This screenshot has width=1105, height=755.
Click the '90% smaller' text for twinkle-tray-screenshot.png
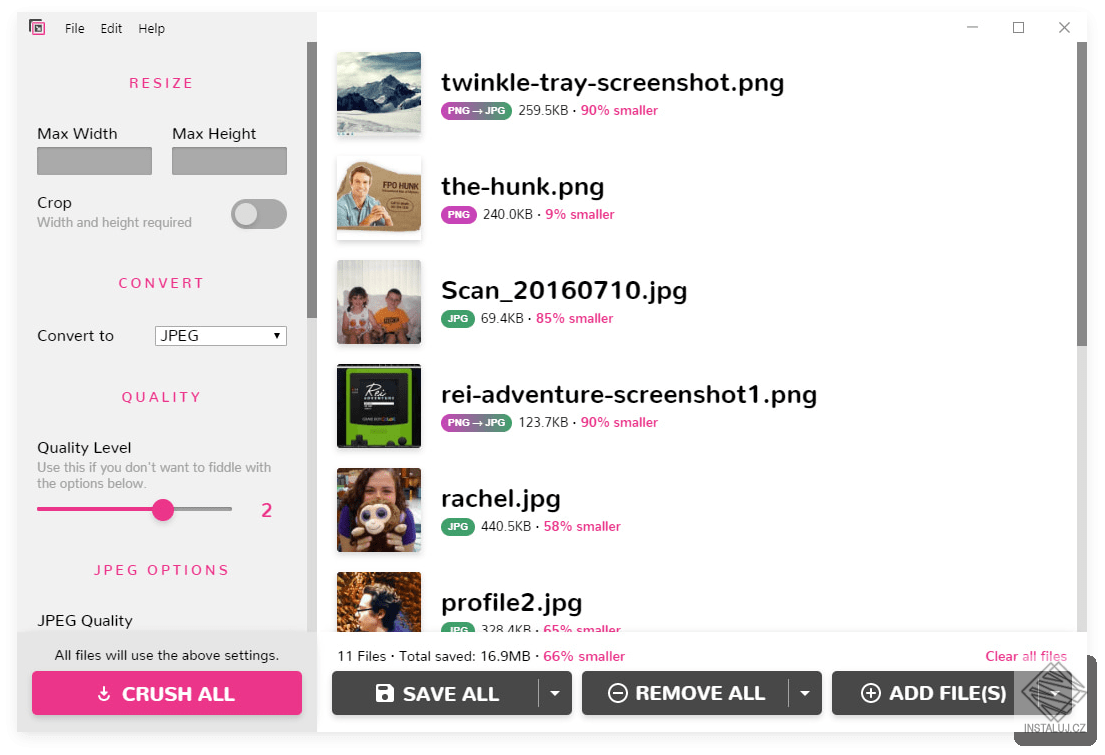(619, 111)
